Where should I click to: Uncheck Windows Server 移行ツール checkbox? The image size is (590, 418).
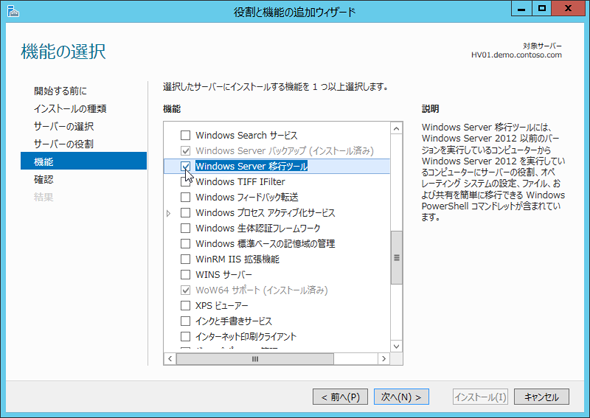coord(185,166)
